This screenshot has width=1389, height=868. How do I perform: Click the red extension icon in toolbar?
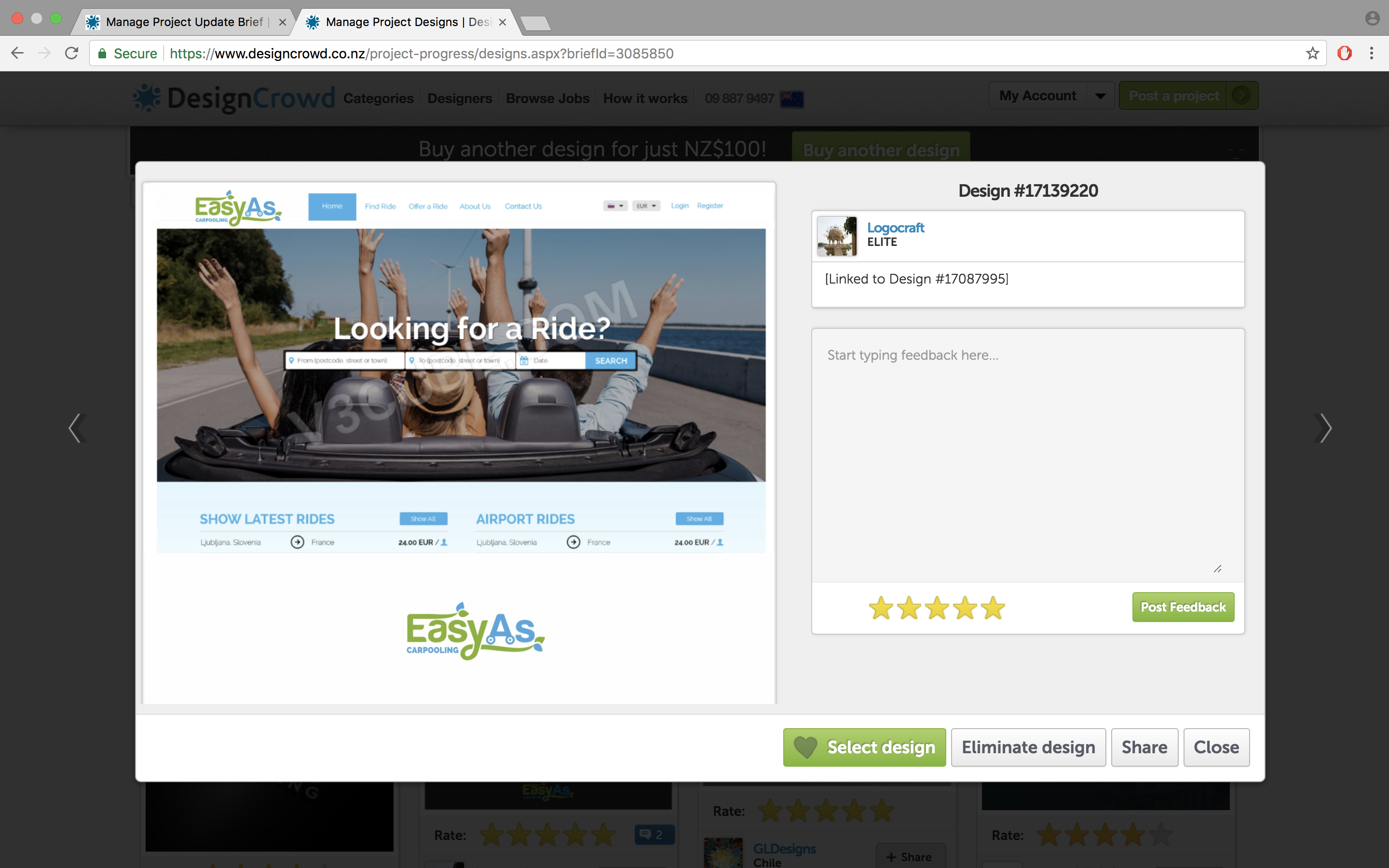click(x=1344, y=54)
